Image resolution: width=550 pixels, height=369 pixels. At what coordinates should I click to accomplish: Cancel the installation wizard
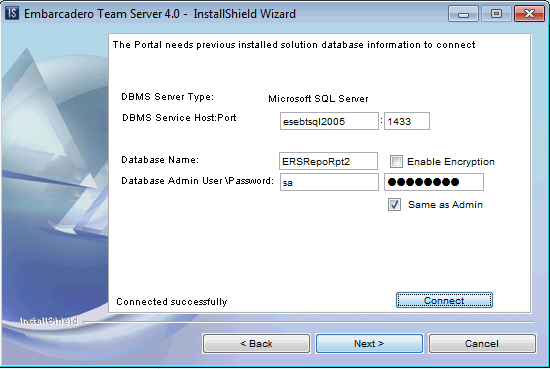(482, 343)
